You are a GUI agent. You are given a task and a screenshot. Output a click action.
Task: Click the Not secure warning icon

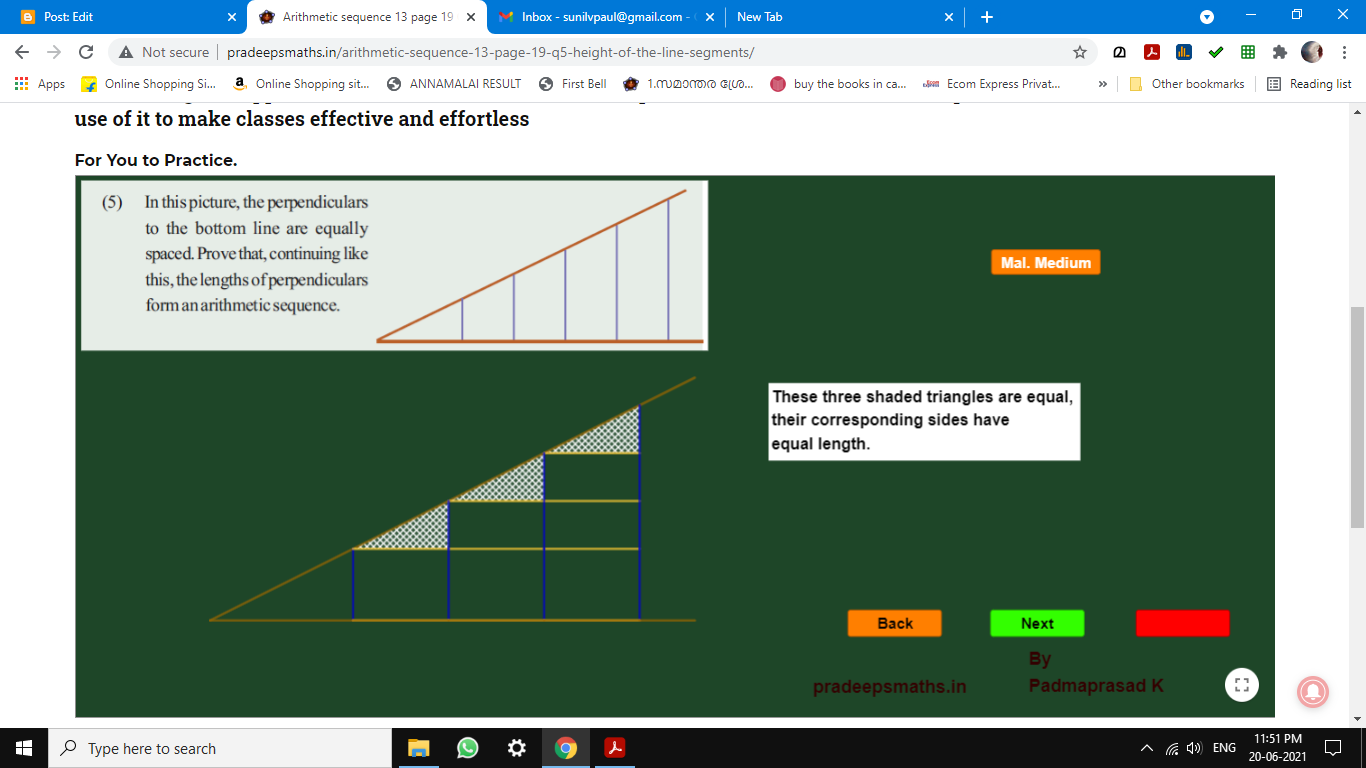(126, 52)
